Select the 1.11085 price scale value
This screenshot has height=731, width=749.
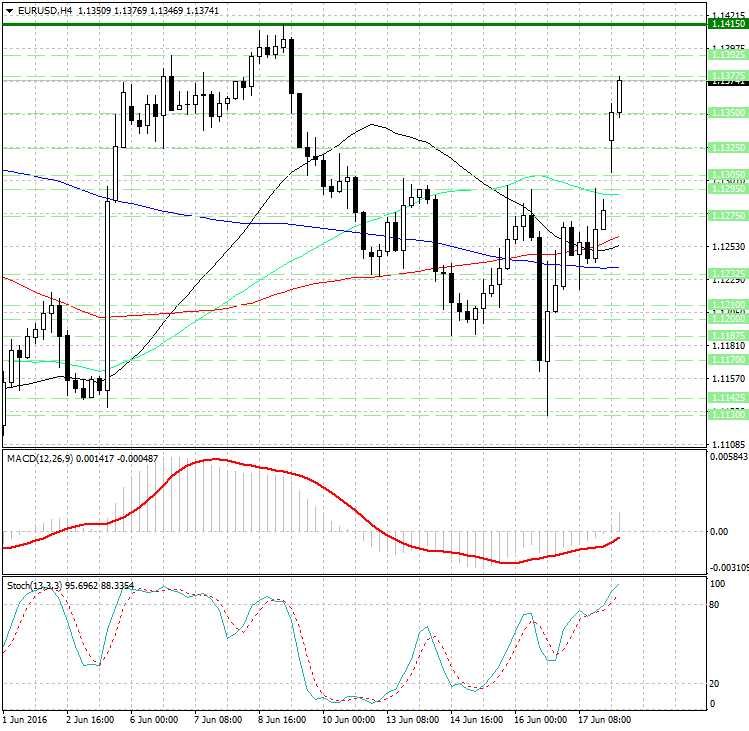tap(728, 444)
